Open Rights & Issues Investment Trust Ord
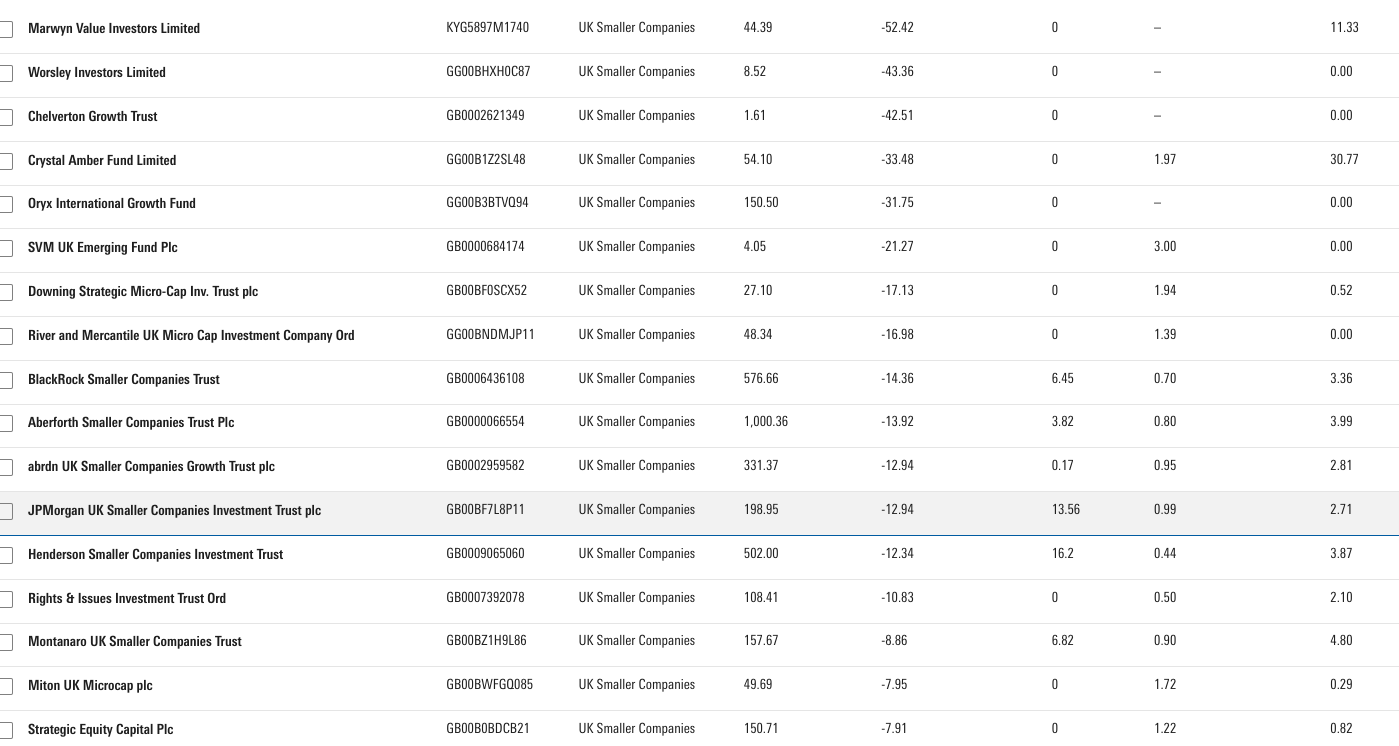 coord(127,598)
